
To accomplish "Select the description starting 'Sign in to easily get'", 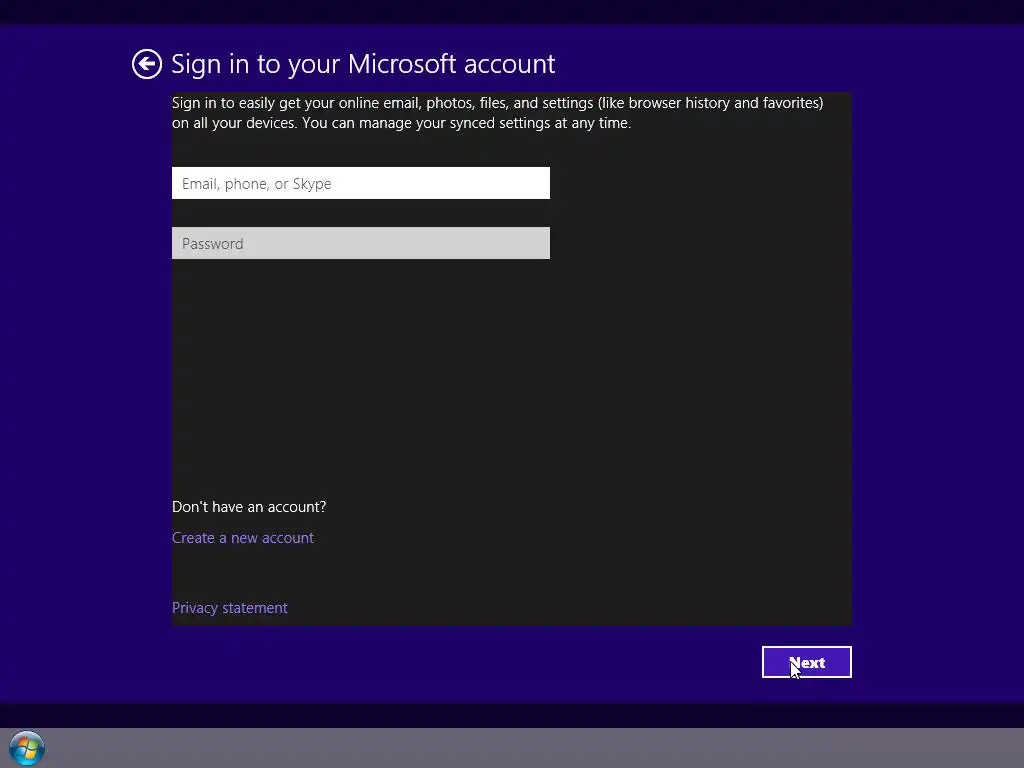I will pos(498,113).
